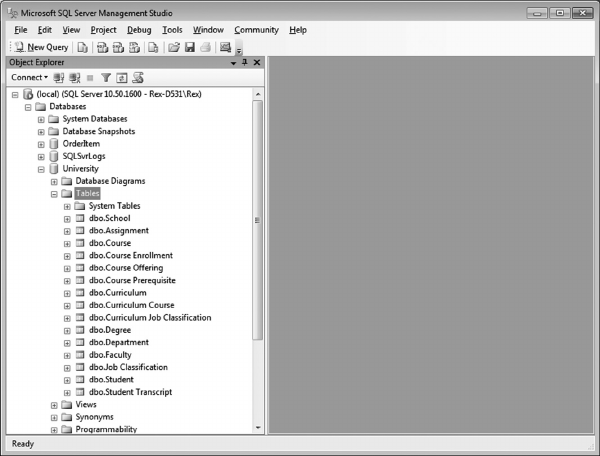Expand the Views folder
The image size is (600, 456).
point(54,405)
